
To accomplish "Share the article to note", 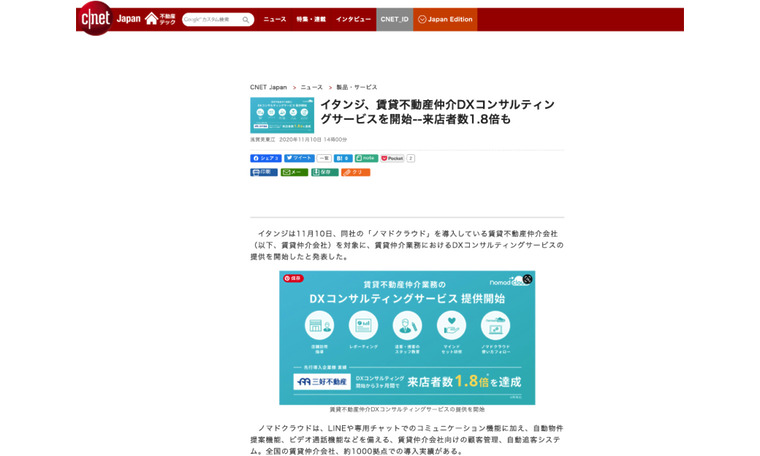I will tap(366, 158).
